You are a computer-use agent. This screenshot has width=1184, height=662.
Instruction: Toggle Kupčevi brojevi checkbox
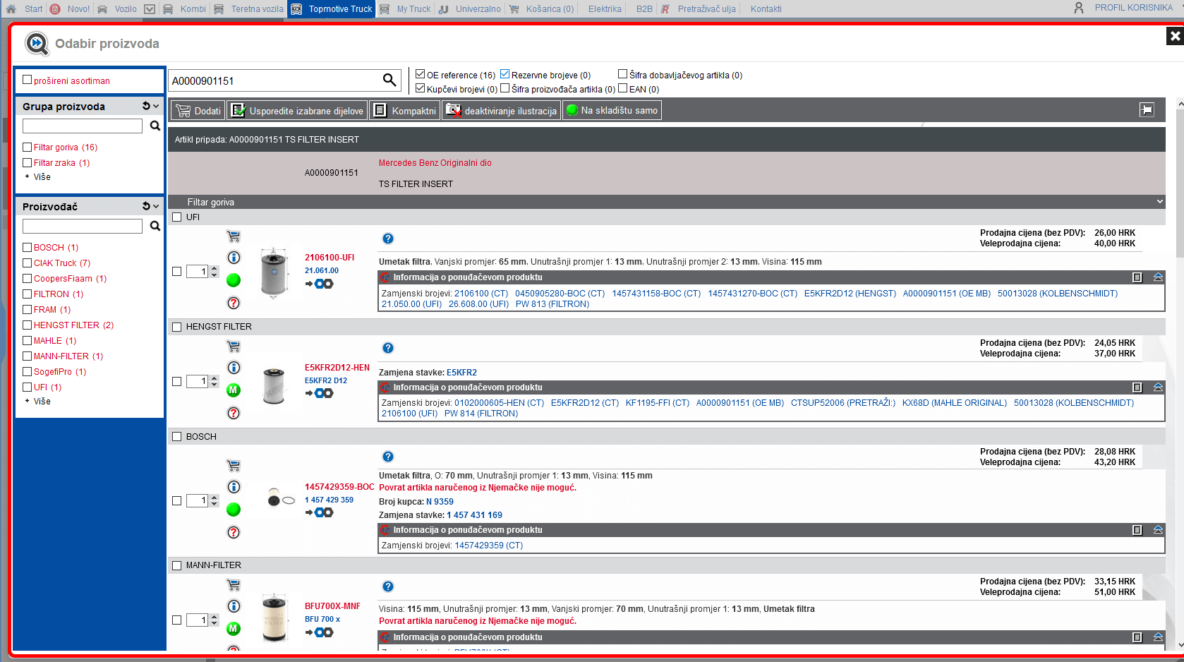420,88
